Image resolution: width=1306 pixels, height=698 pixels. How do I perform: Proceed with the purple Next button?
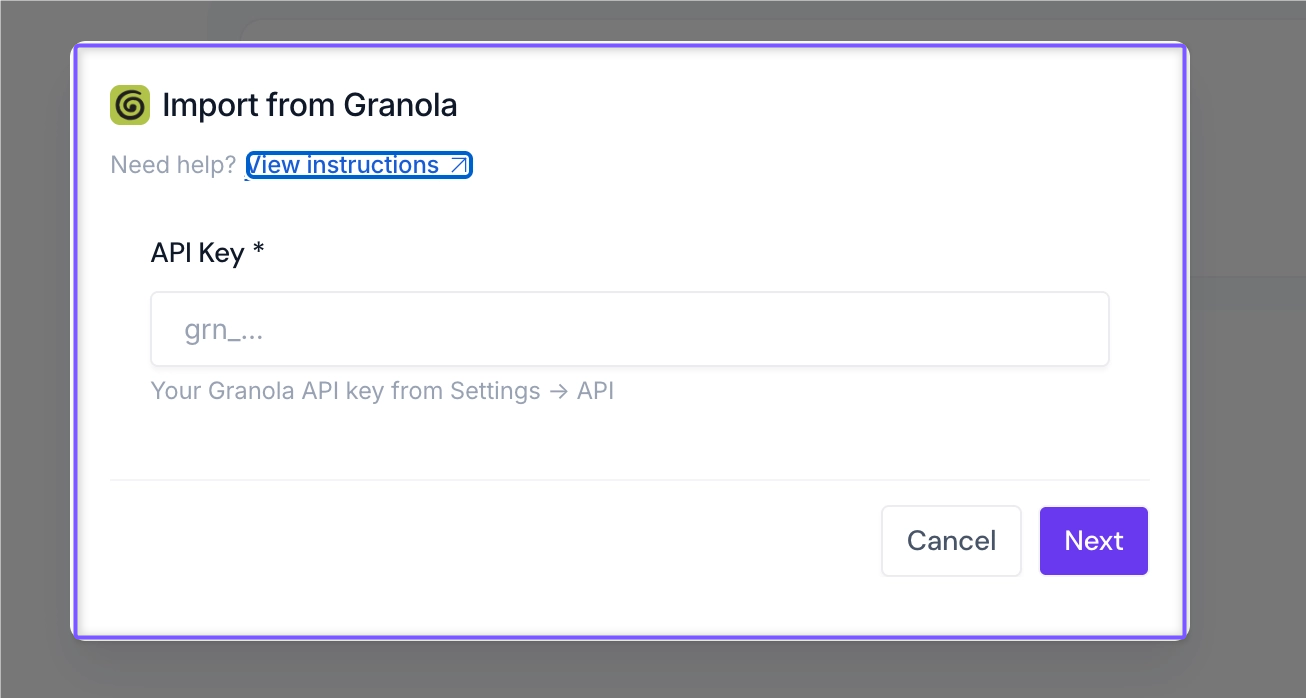(1094, 541)
